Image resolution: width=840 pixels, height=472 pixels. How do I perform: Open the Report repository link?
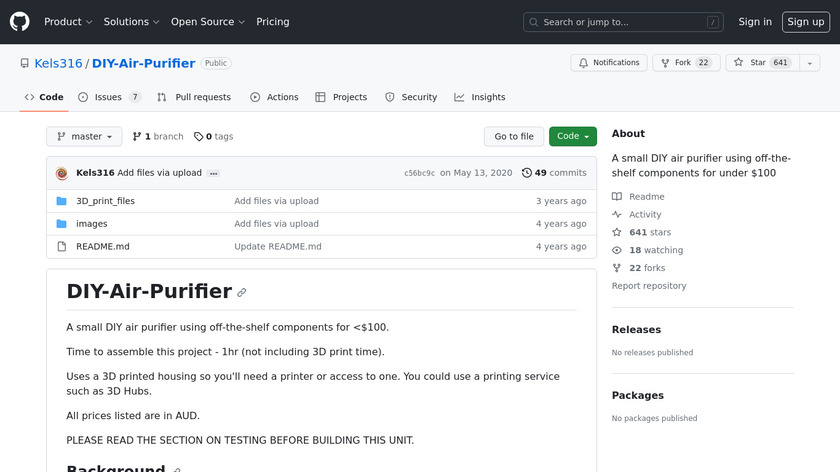point(649,286)
